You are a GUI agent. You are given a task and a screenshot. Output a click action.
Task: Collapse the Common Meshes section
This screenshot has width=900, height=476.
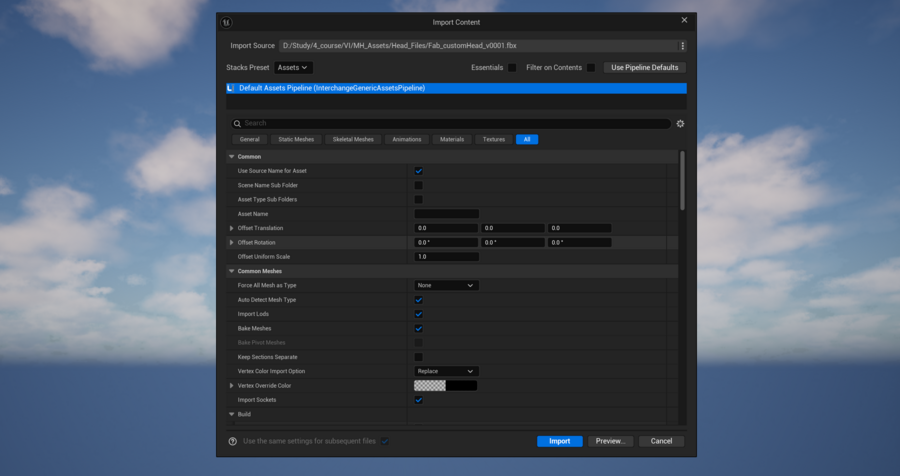[x=232, y=271]
